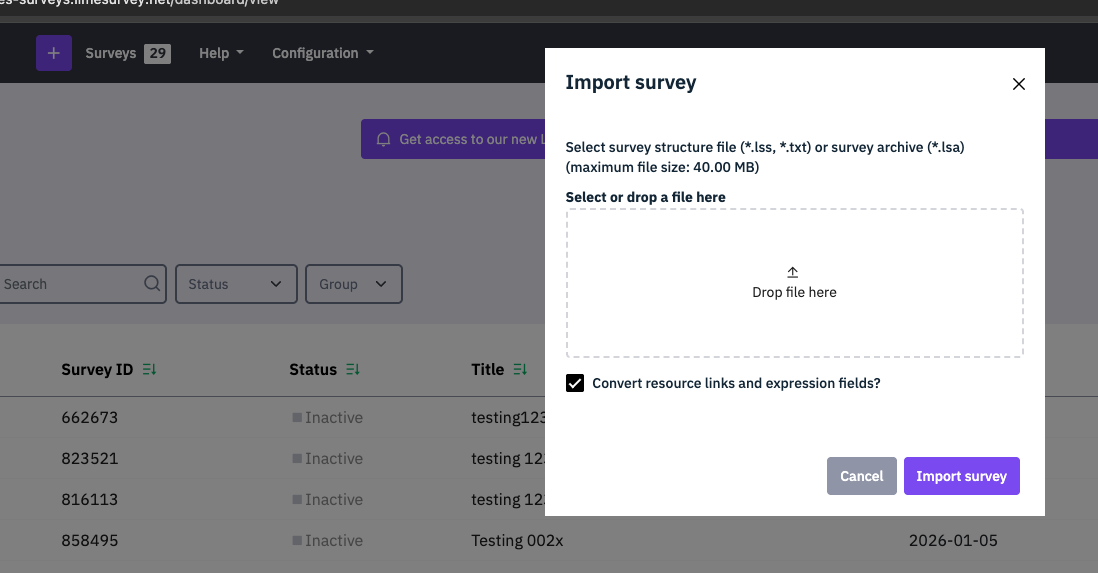Expand the Configuration menu

(323, 53)
